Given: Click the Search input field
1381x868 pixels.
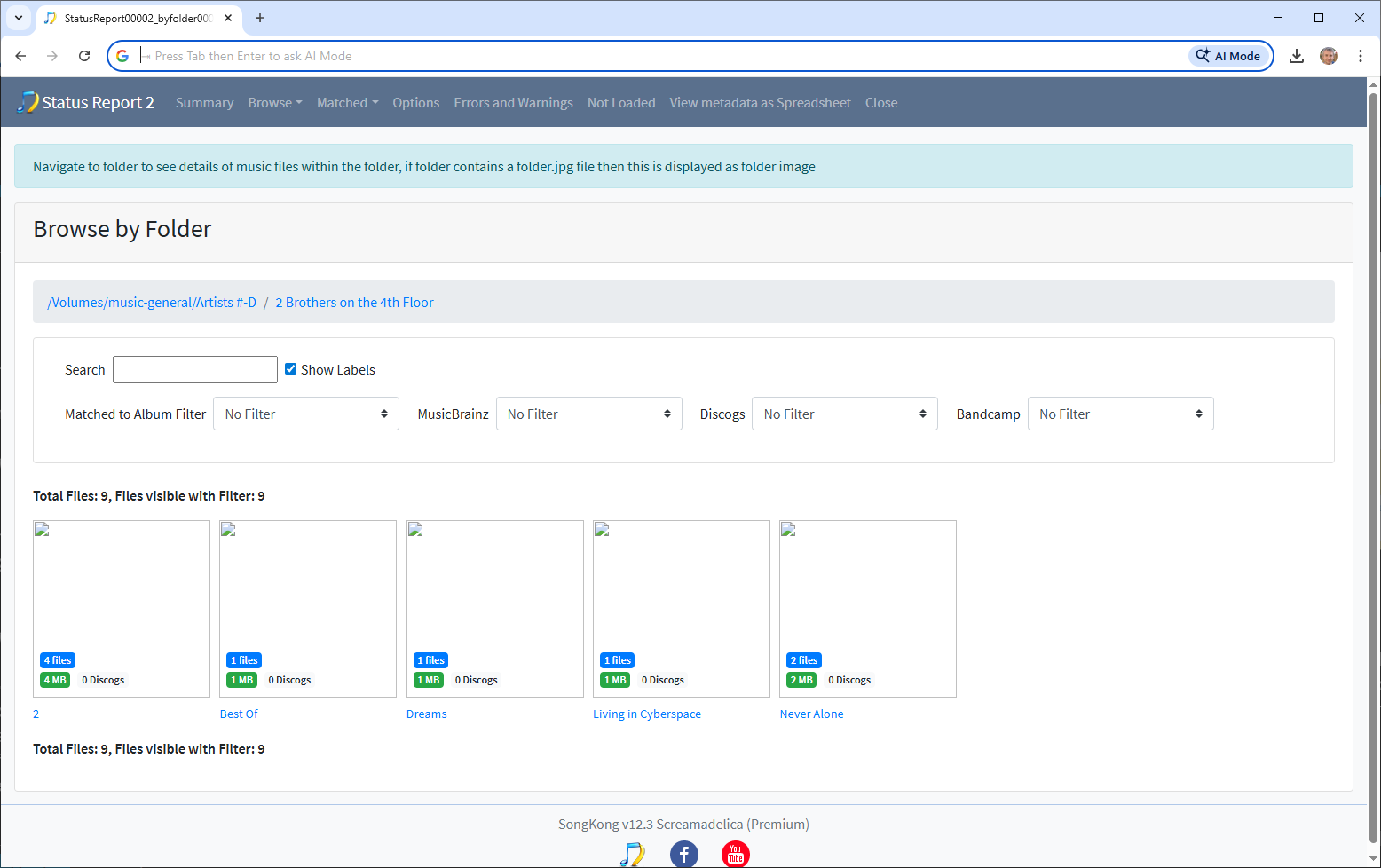Looking at the screenshot, I should coord(195,369).
